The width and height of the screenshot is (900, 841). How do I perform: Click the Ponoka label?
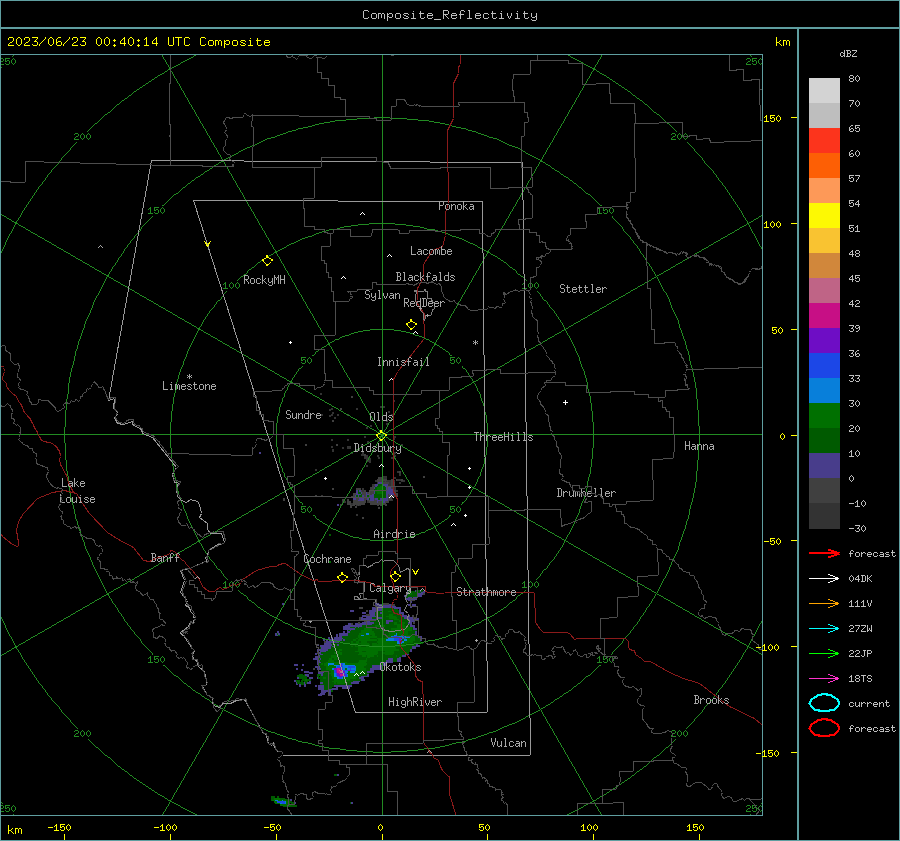point(456,206)
